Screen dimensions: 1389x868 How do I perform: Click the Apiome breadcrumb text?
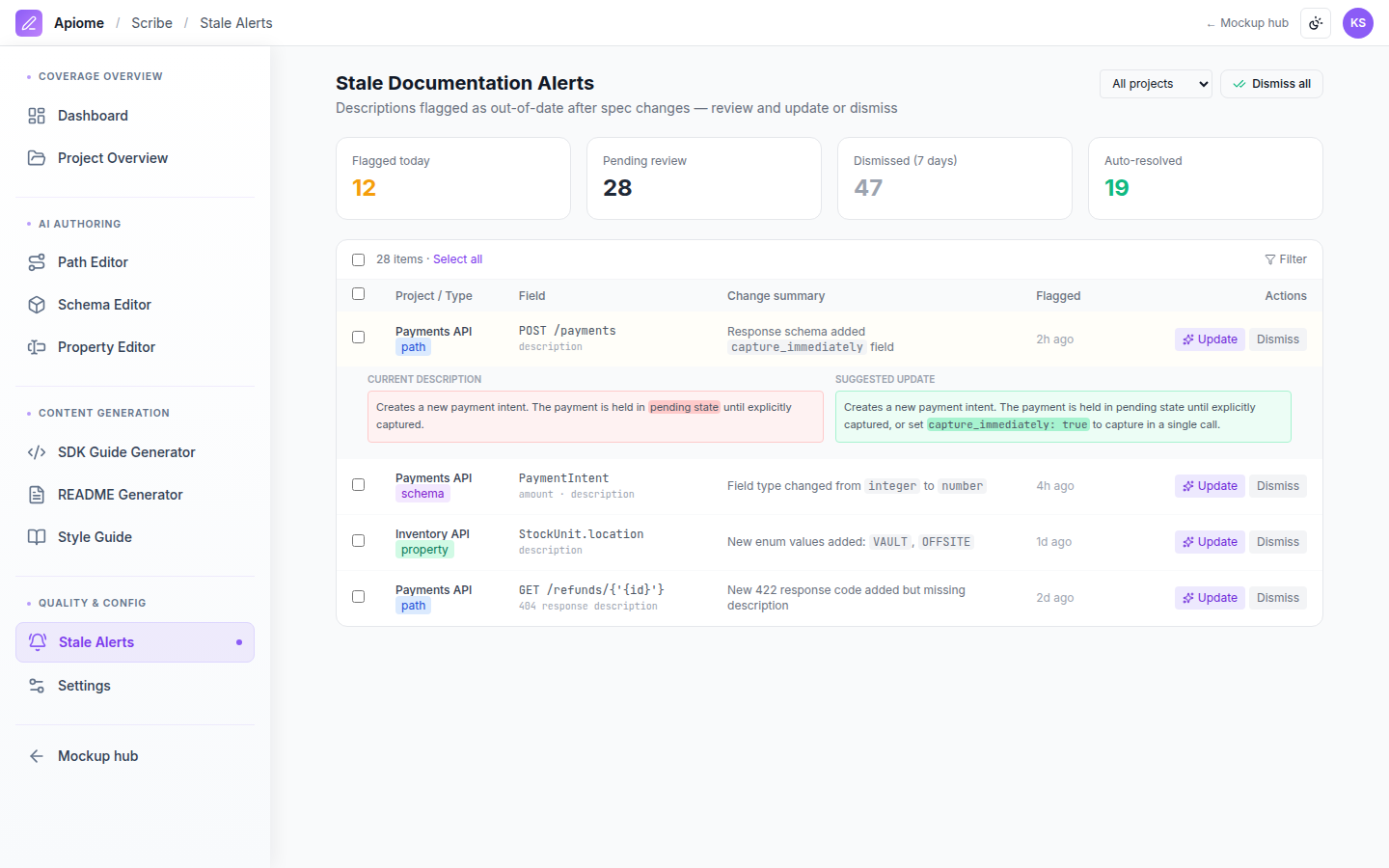79,23
